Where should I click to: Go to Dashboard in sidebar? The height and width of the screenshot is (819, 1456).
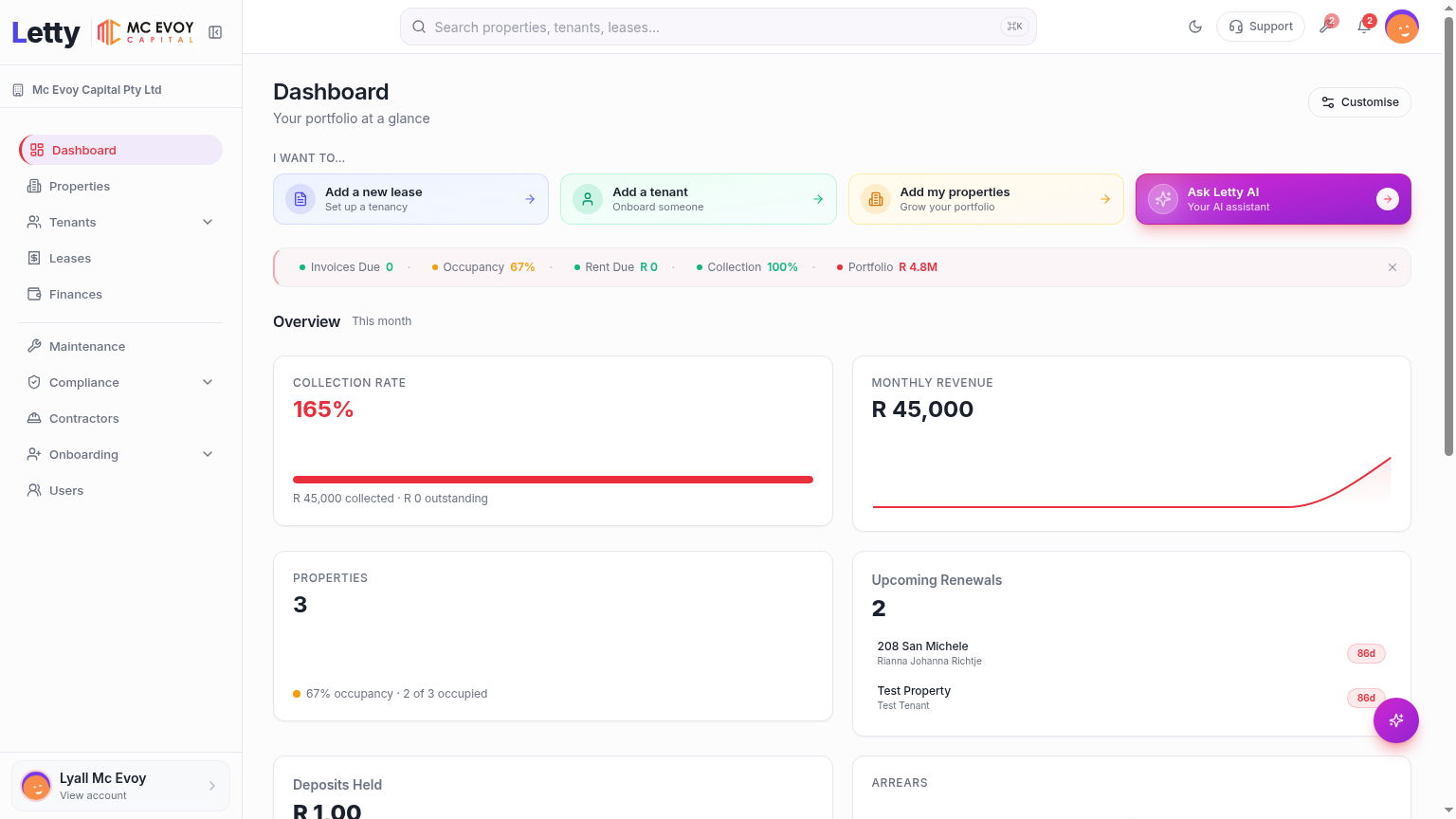(x=121, y=150)
